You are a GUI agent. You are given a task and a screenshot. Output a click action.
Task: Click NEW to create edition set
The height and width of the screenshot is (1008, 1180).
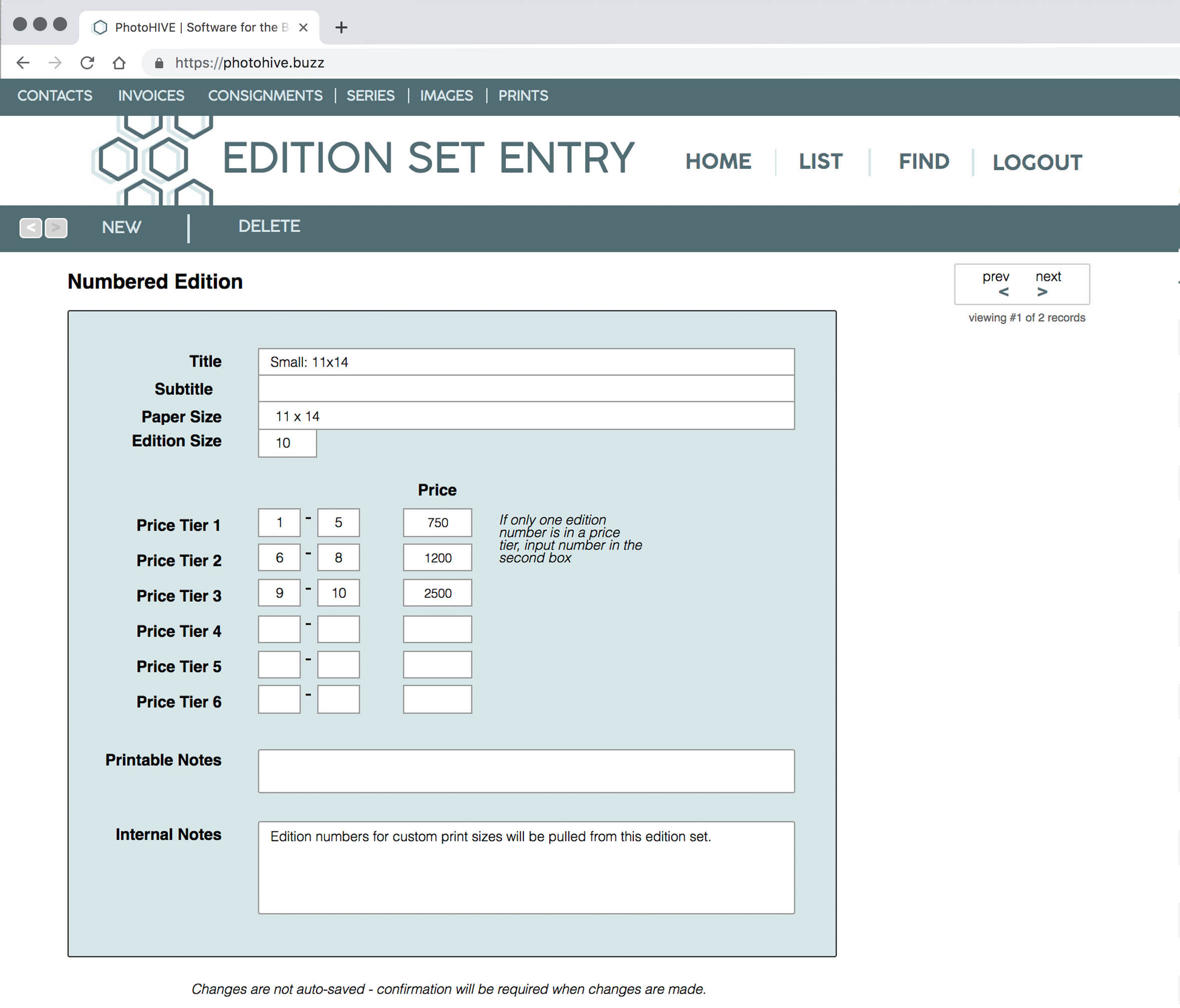coord(121,227)
